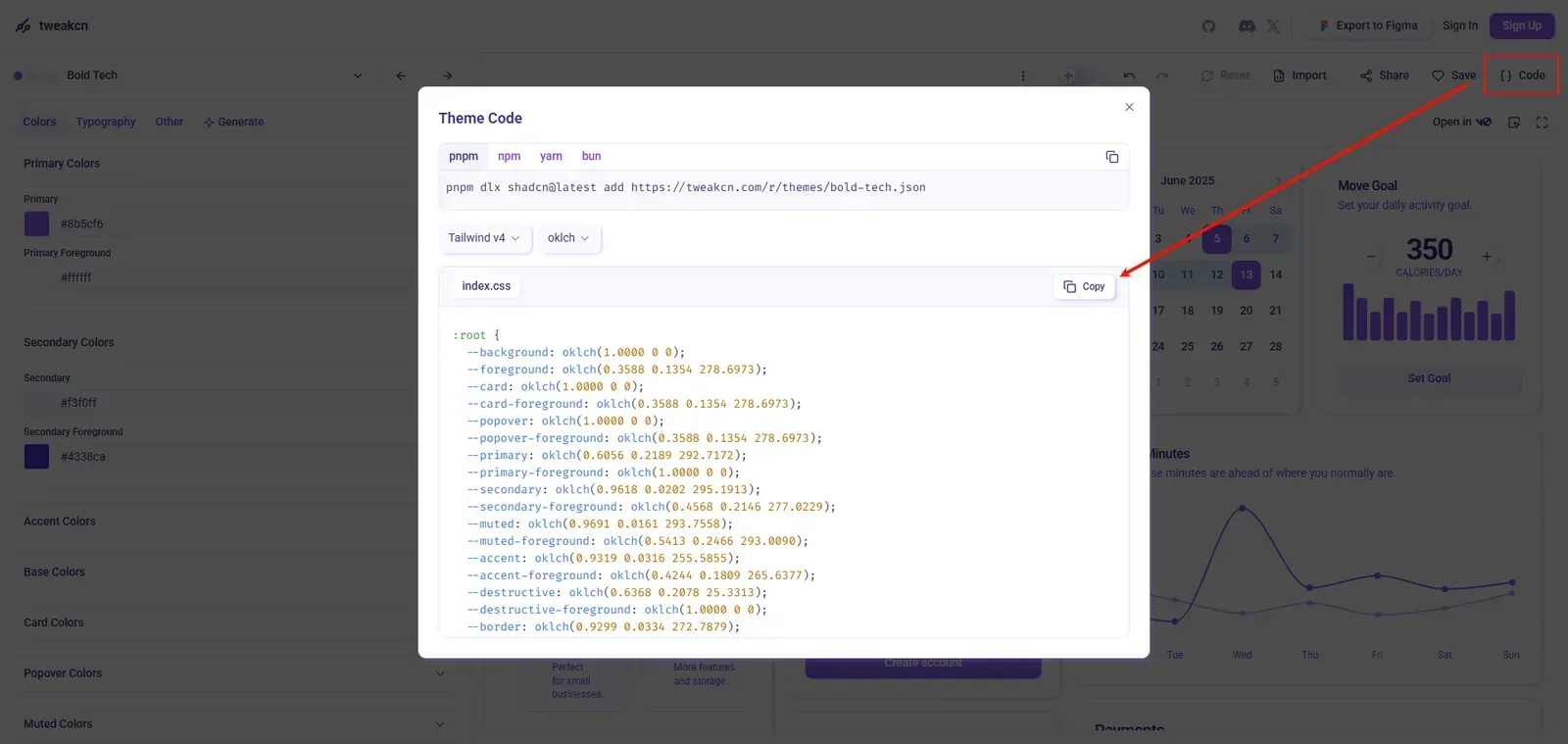Select the pnpm tab
Image resolution: width=1568 pixels, height=744 pixels.
tap(464, 157)
